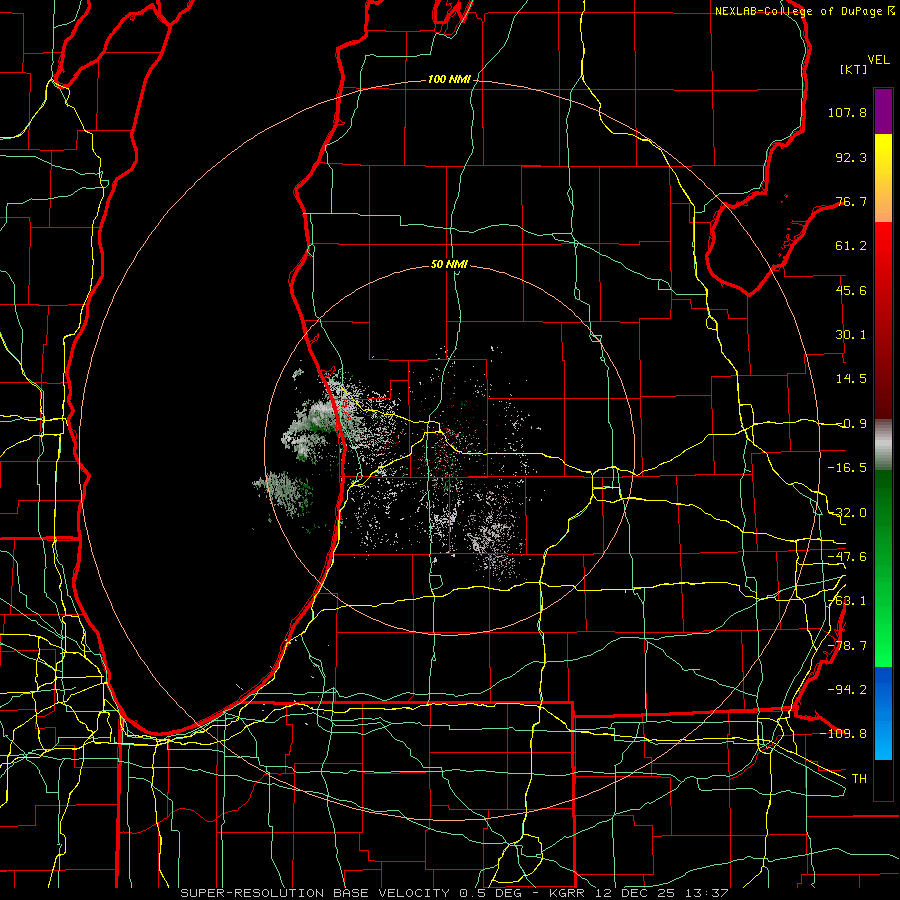
Task: Click the TH threshold label
Action: click(859, 779)
